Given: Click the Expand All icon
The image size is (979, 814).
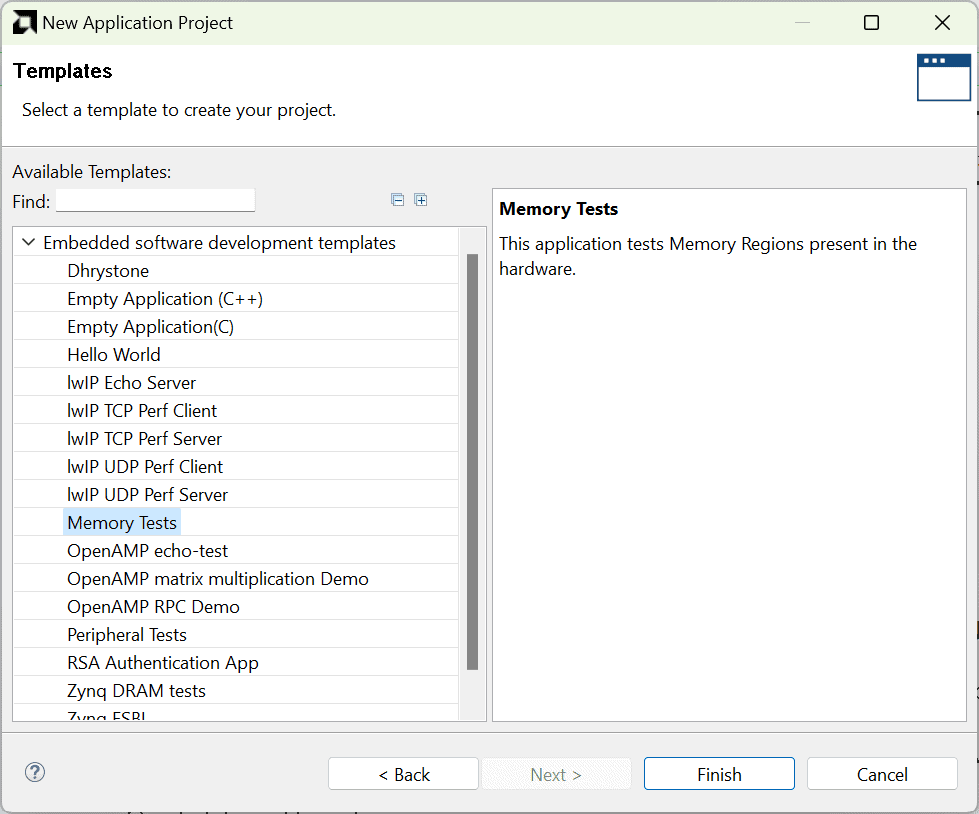Looking at the screenshot, I should (421, 200).
